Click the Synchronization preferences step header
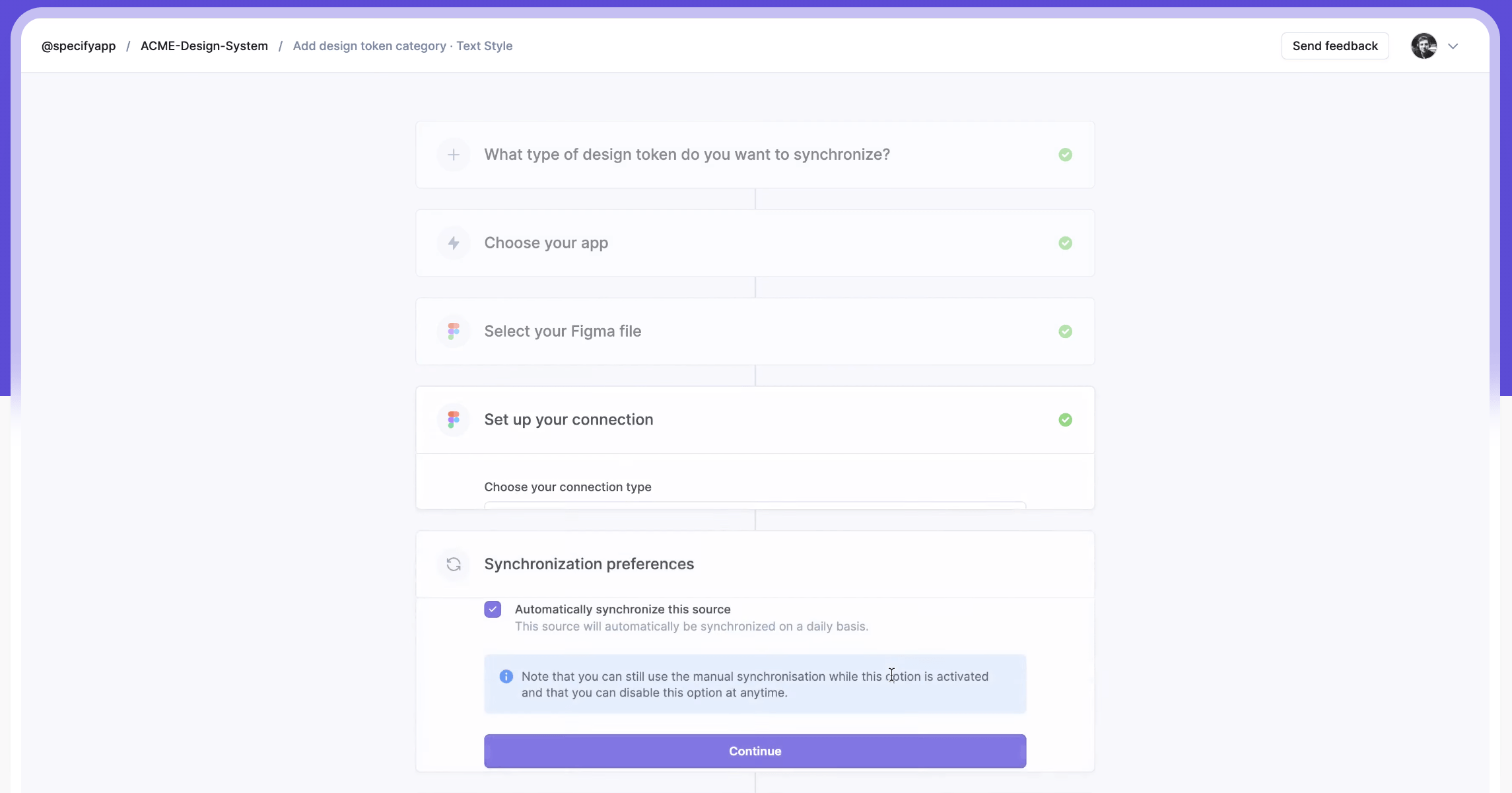The height and width of the screenshot is (793, 1512). click(755, 565)
